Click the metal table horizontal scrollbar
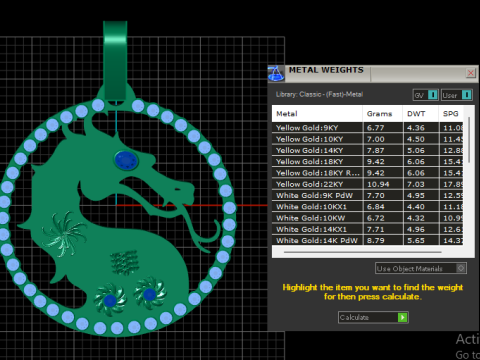Image resolution: width=480 pixels, height=360 pixels. click(x=363, y=252)
